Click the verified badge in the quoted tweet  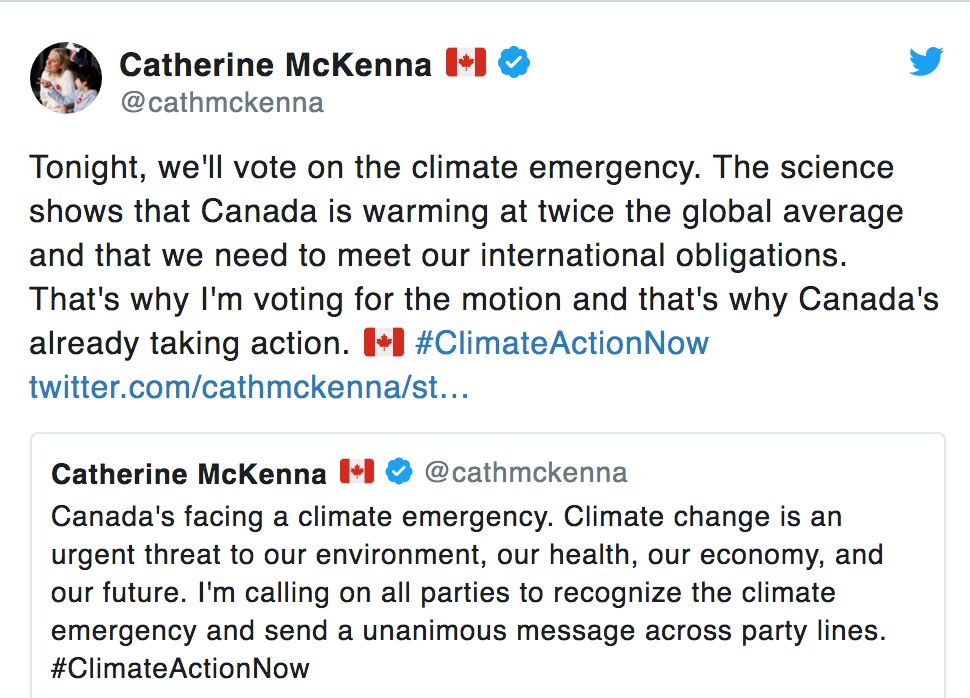point(400,472)
